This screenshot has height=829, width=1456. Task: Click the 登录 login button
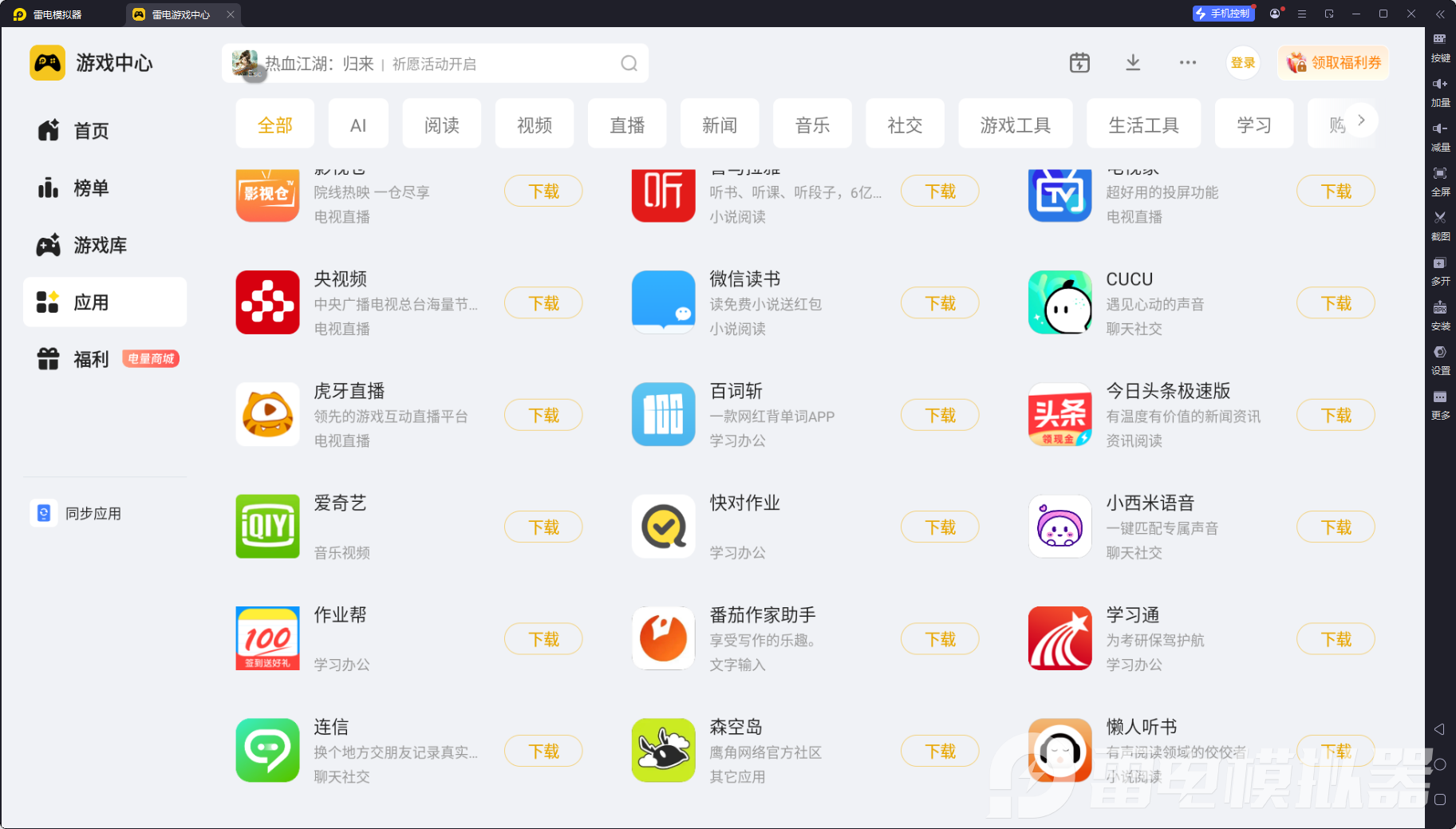[1243, 63]
